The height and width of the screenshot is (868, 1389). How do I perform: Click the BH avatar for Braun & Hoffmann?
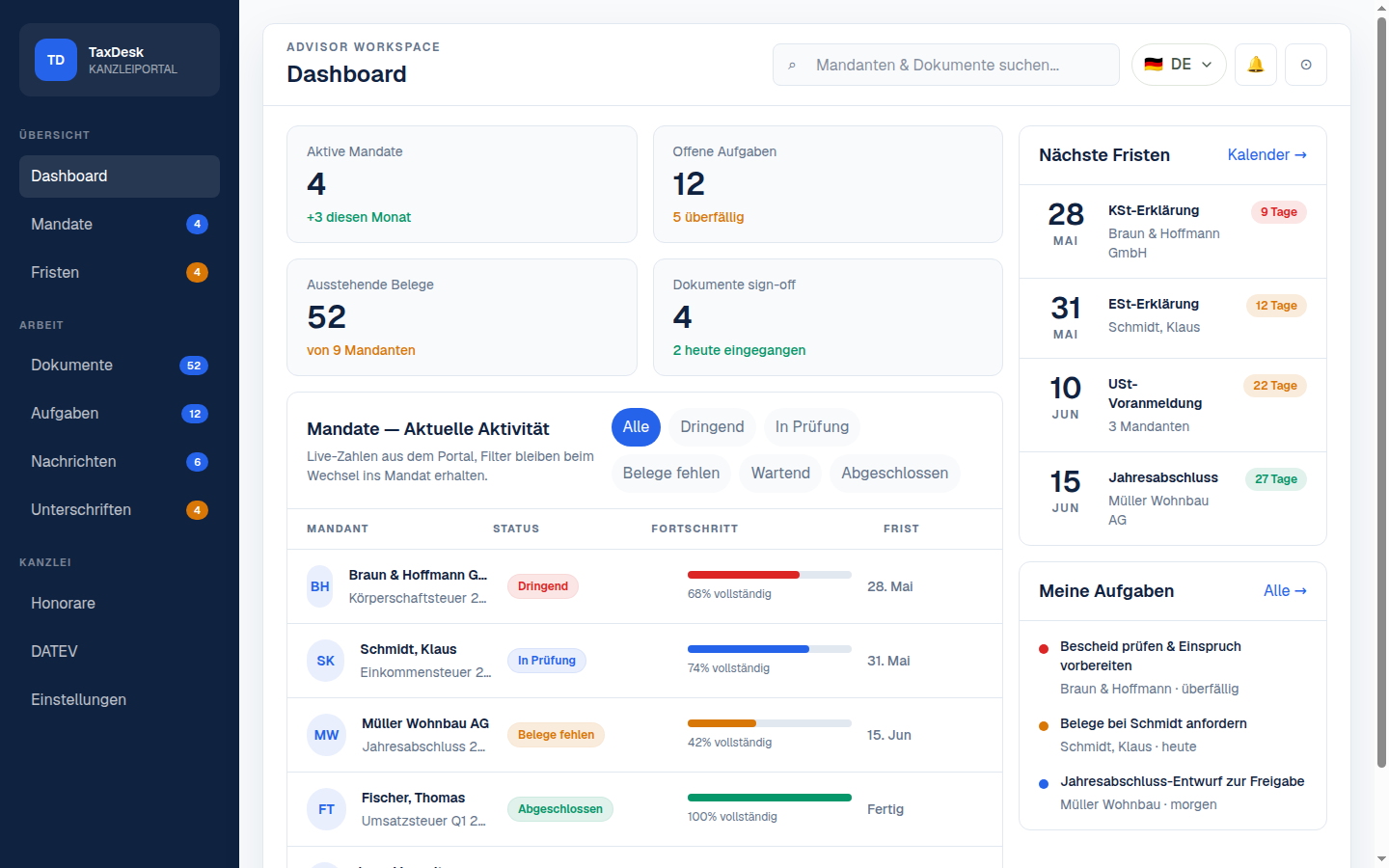pos(320,586)
